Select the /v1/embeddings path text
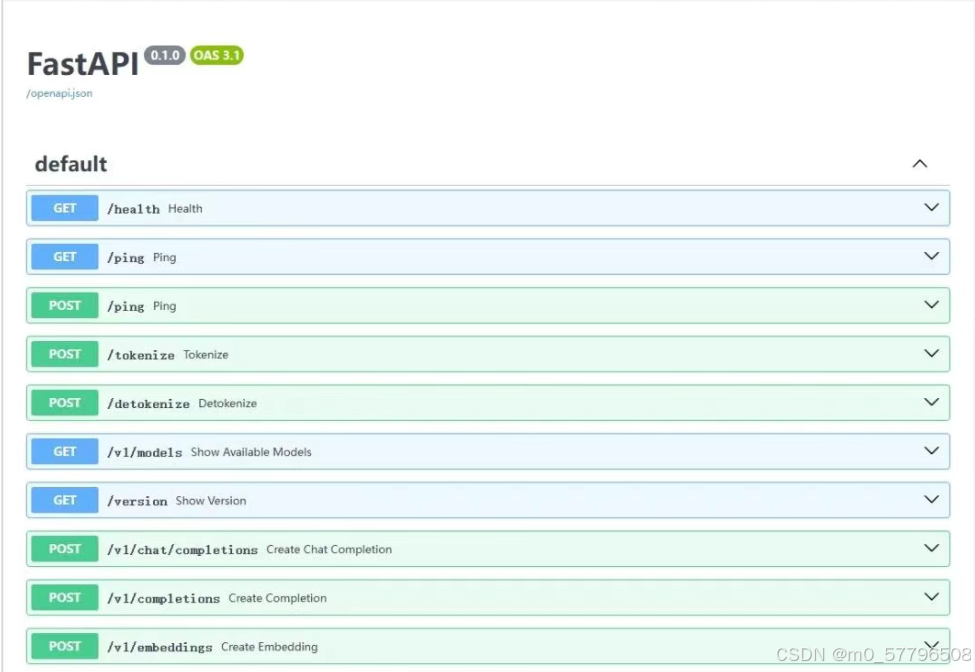 click(x=160, y=647)
